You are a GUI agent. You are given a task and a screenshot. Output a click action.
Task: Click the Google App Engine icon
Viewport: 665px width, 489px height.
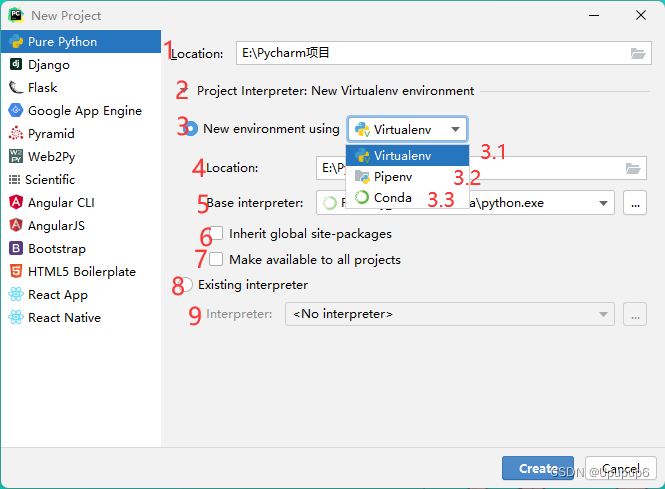point(16,110)
